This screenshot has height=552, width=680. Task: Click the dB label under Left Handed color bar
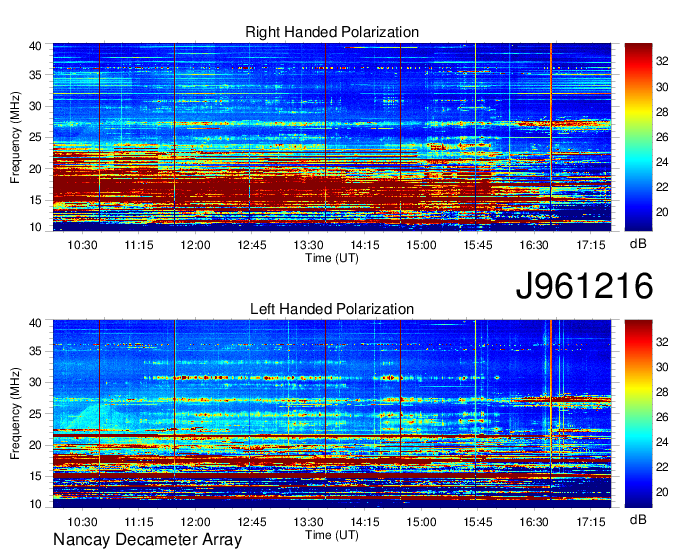tap(638, 519)
